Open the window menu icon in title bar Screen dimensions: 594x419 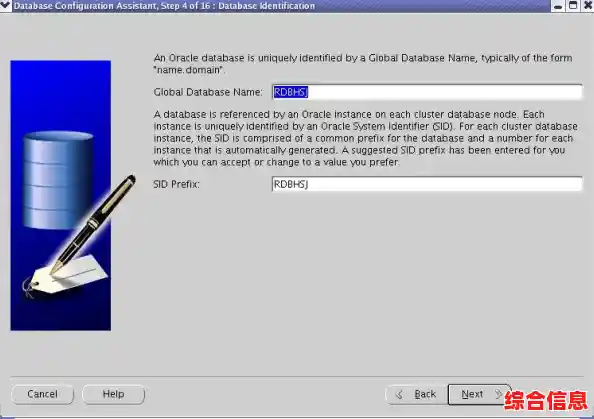[6, 6]
